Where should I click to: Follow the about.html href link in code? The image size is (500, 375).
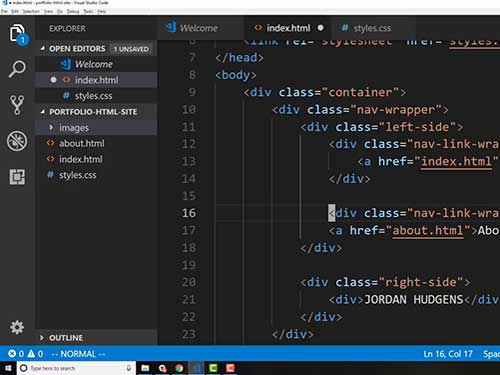point(428,231)
